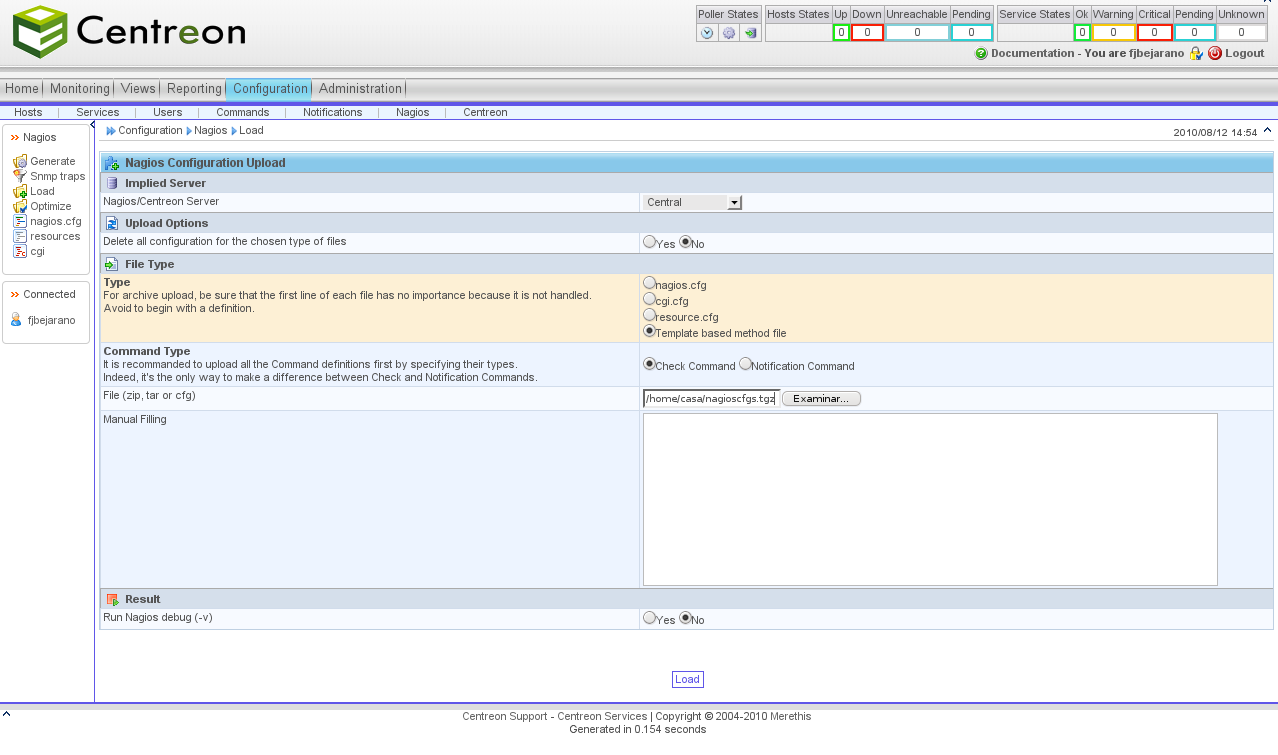1278x755 pixels.
Task: Open the Views menu
Action: point(138,89)
